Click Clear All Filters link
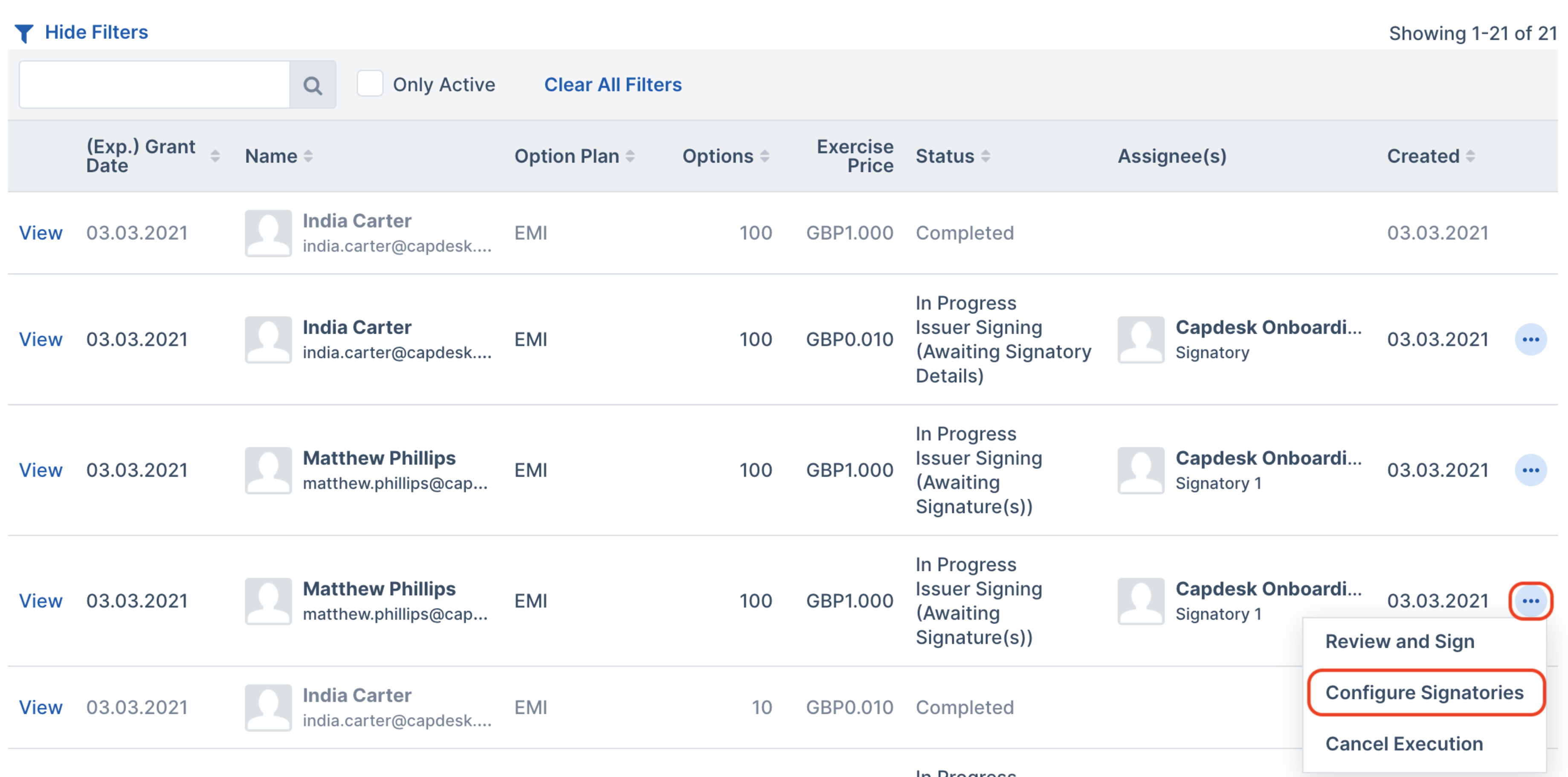Viewport: 1568px width, 777px height. point(612,84)
